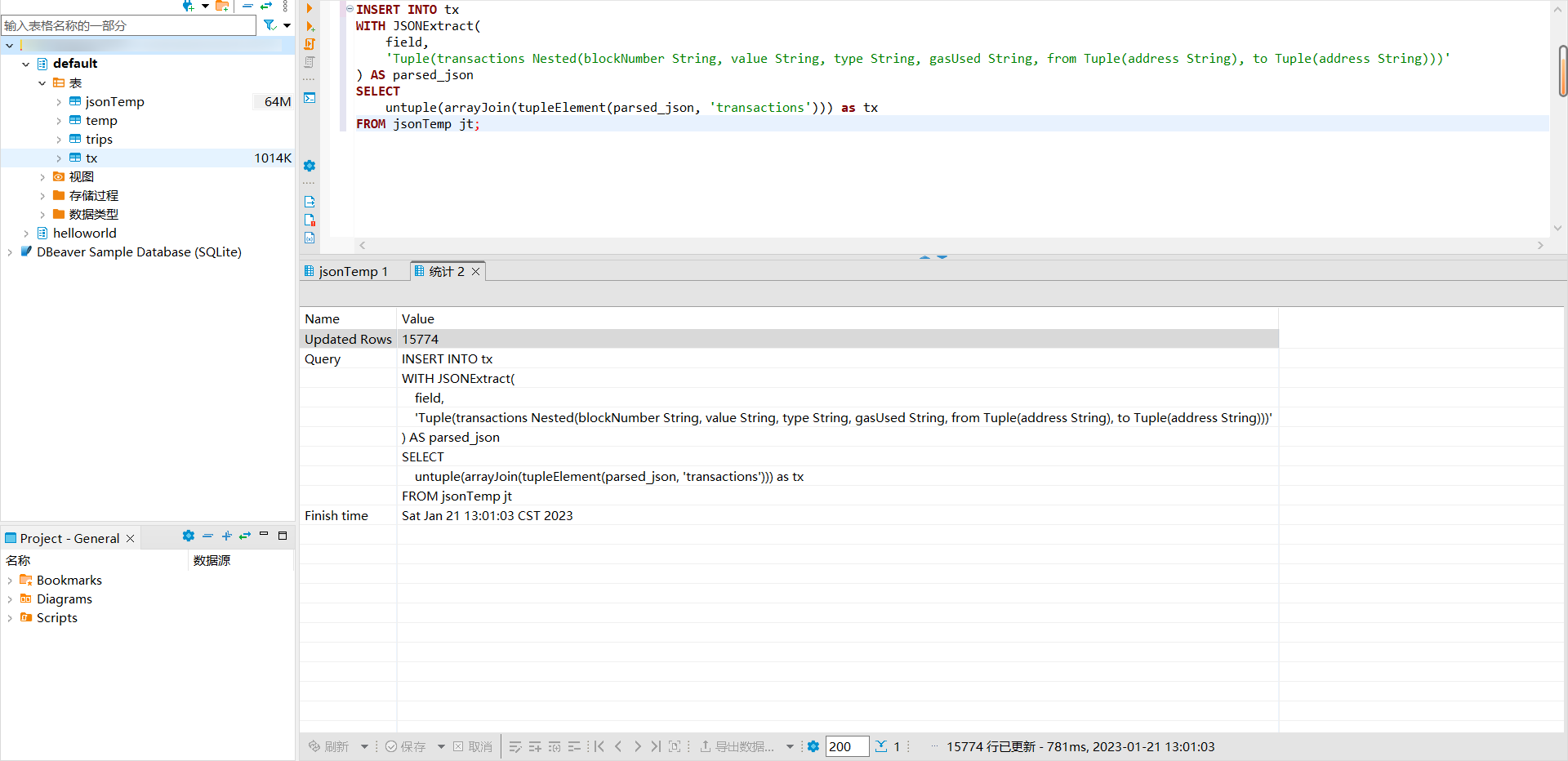Click the execute SQL script icon
1568x761 pixels.
[x=310, y=44]
